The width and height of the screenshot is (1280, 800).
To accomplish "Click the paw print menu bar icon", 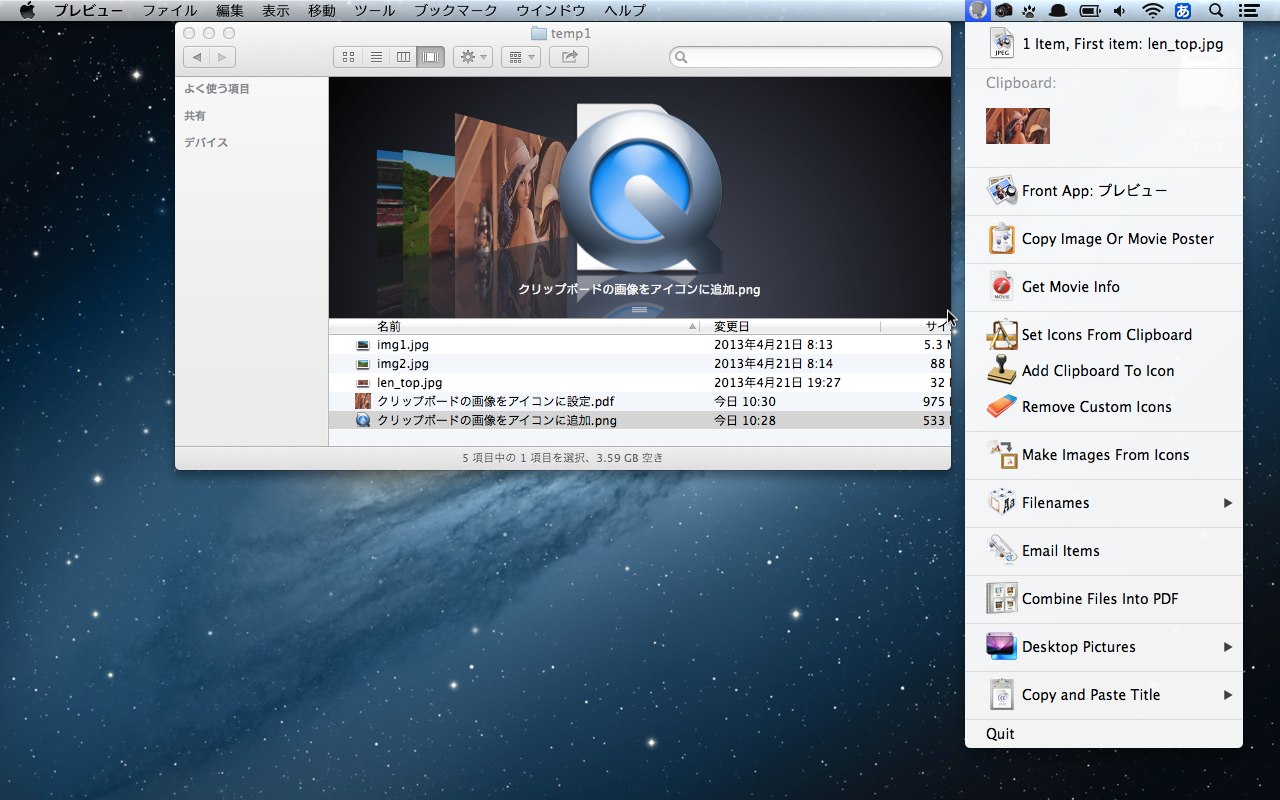I will [x=1031, y=11].
